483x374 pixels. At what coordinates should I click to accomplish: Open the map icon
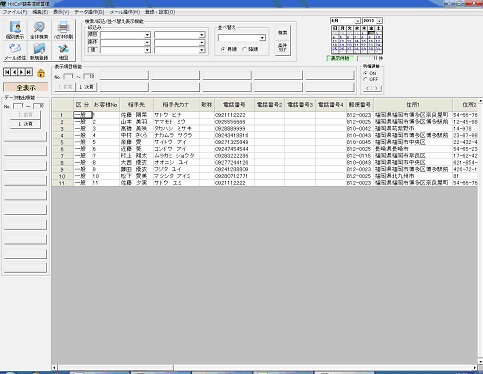tap(63, 49)
